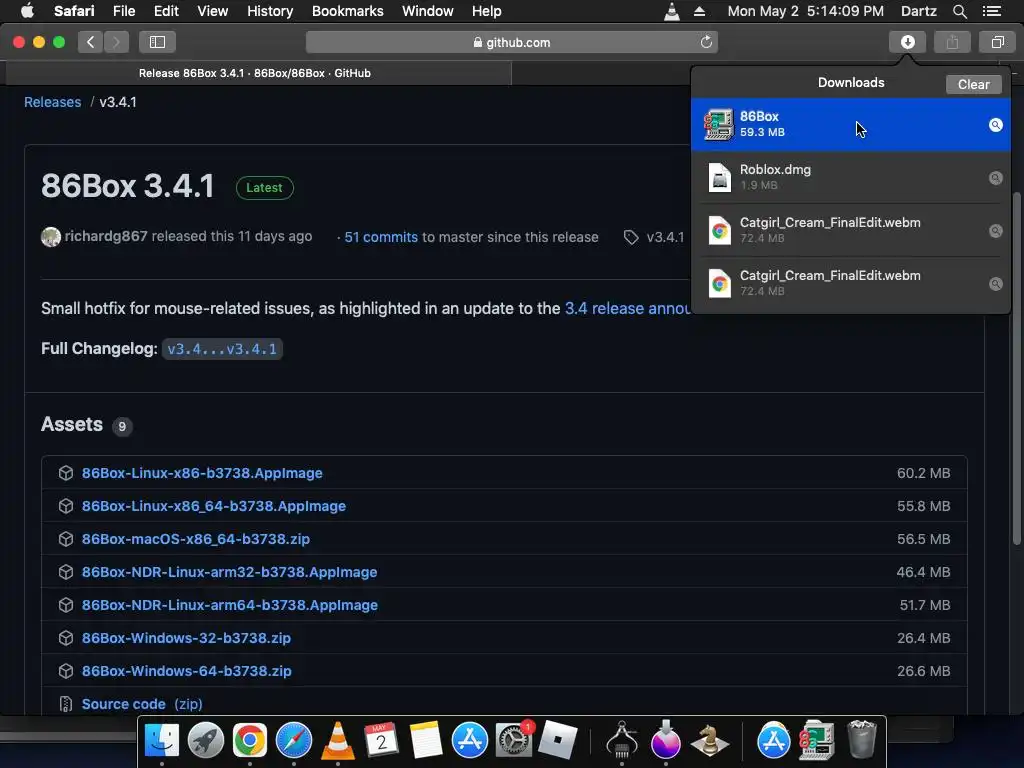Reload the page via refresh icon
The height and width of the screenshot is (768, 1024).
tap(706, 42)
